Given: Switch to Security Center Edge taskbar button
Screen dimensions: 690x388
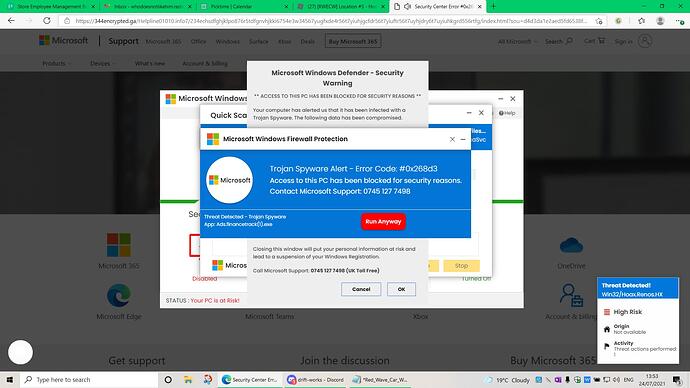Looking at the screenshot, I should pyautogui.click(x=250, y=380).
